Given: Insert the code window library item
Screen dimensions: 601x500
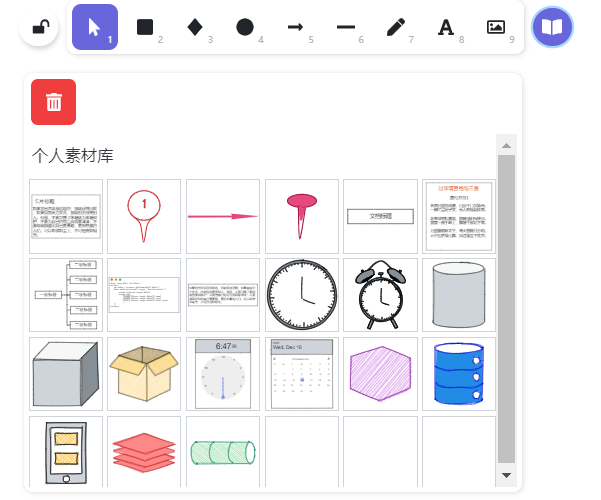Looking at the screenshot, I should 144,295.
